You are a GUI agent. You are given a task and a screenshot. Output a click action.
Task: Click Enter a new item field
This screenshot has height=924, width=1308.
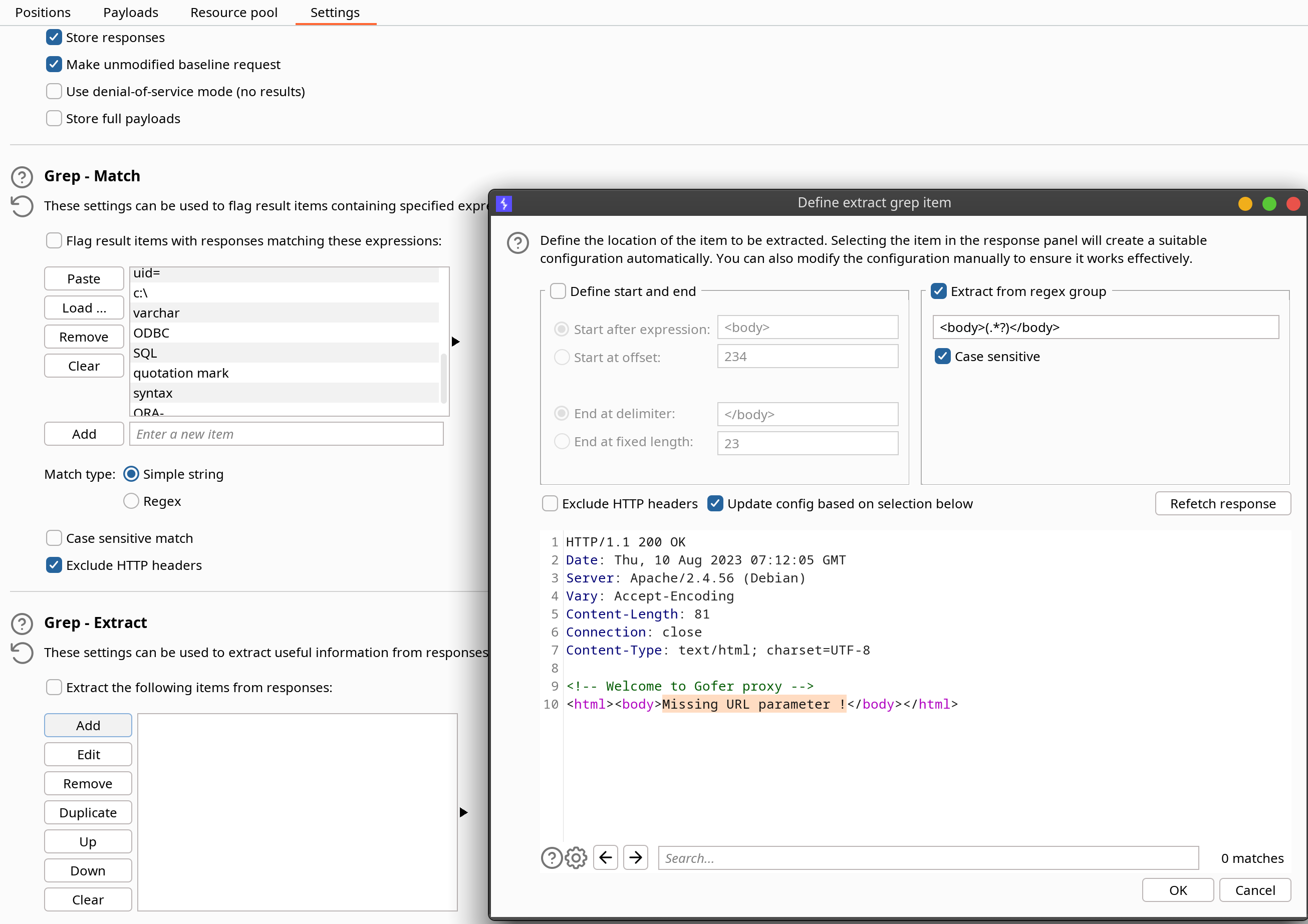point(286,434)
